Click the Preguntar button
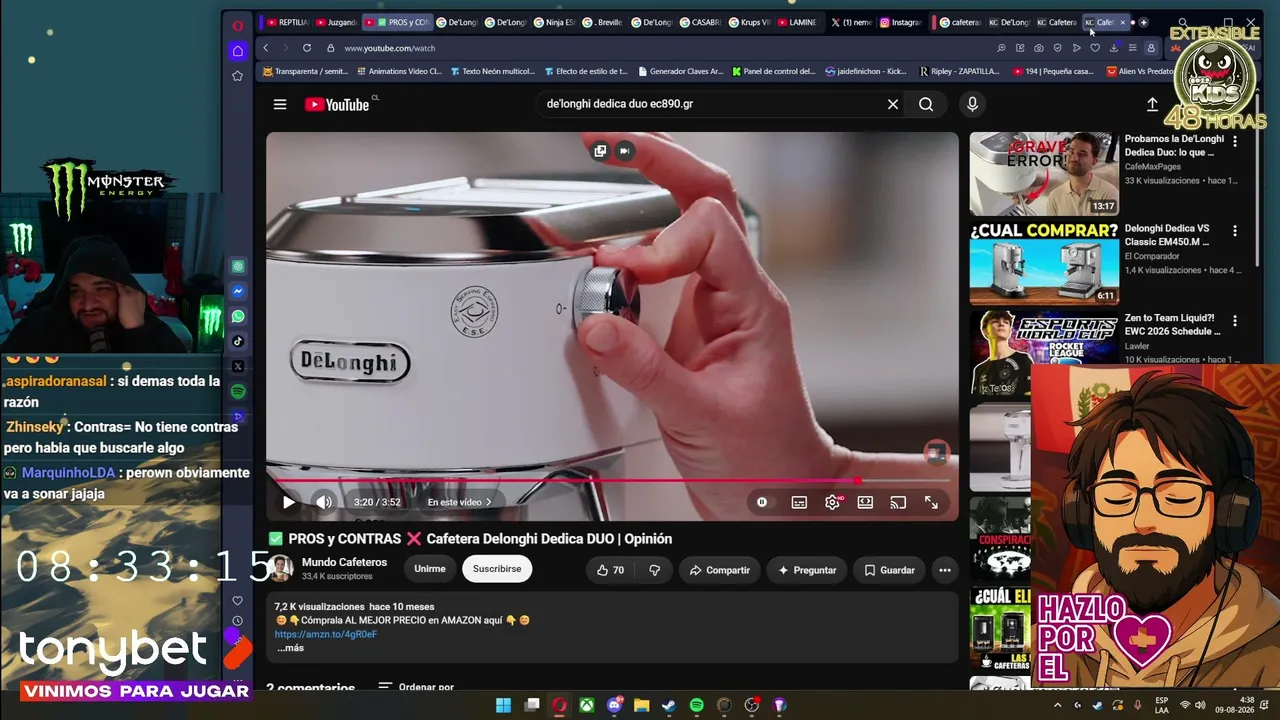This screenshot has width=1280, height=720. click(x=807, y=570)
